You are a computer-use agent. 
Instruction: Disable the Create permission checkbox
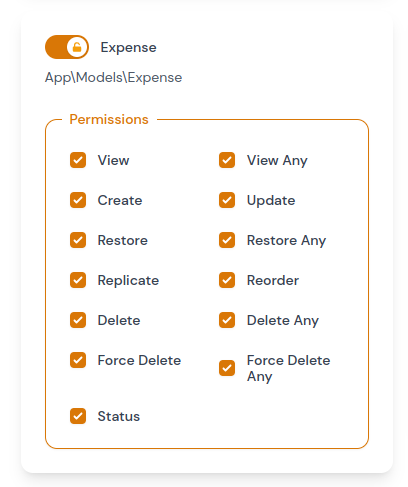[78, 200]
